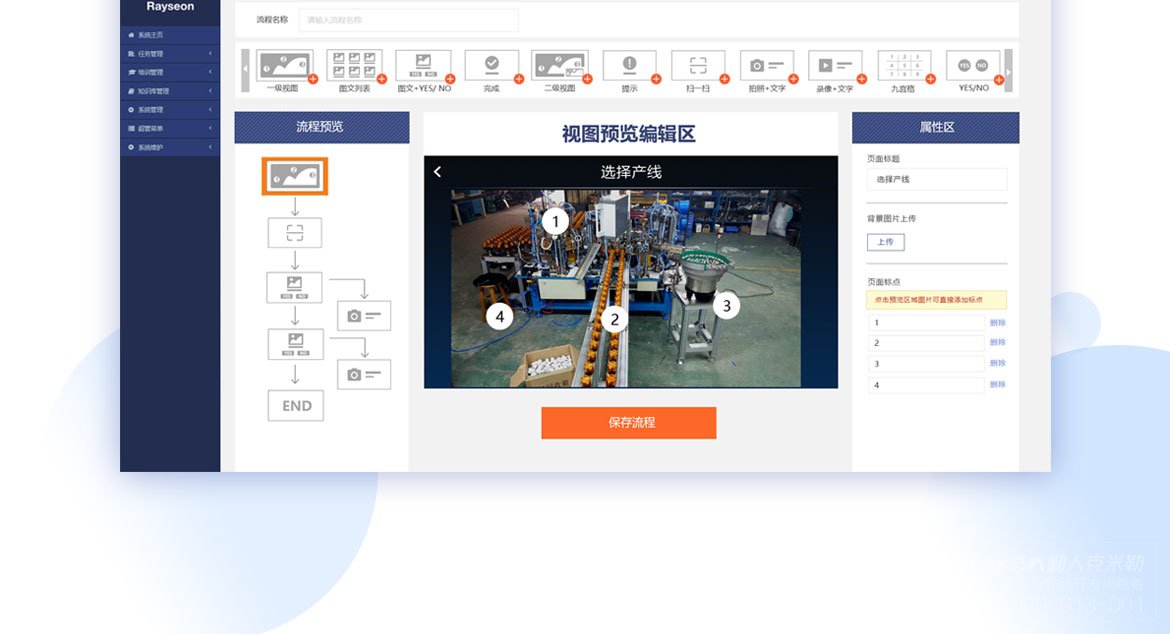Select the END node in flow
This screenshot has height=634, width=1170.
pyautogui.click(x=296, y=406)
